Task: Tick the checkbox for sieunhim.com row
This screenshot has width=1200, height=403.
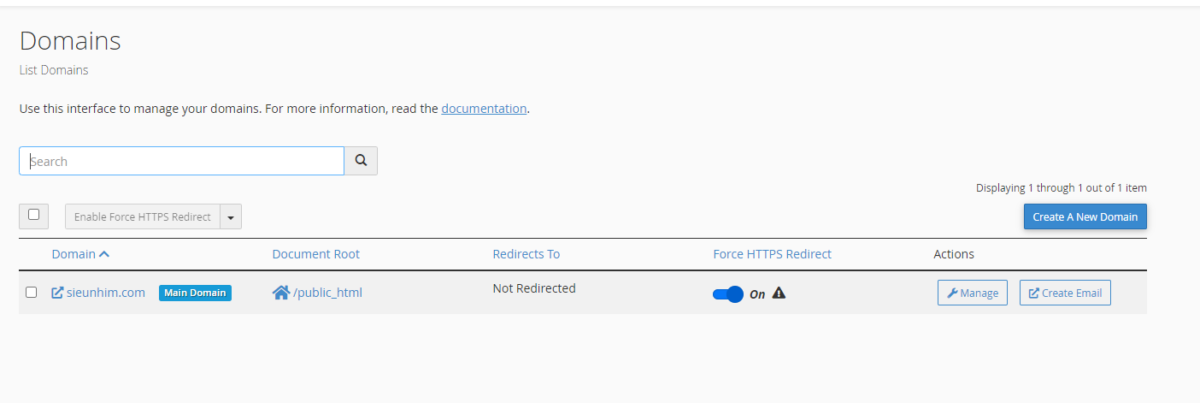Action: click(x=31, y=293)
